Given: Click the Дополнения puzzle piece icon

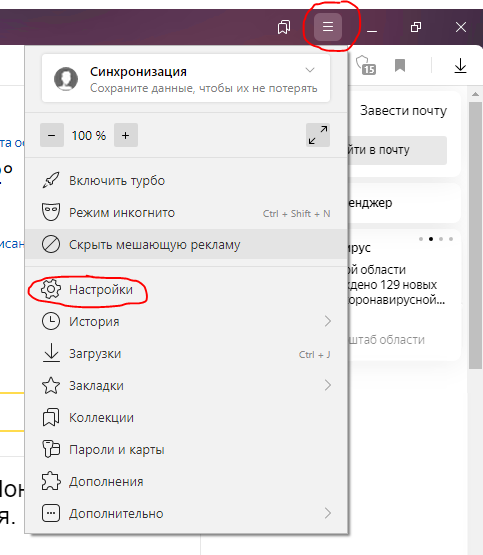Looking at the screenshot, I should tap(51, 481).
